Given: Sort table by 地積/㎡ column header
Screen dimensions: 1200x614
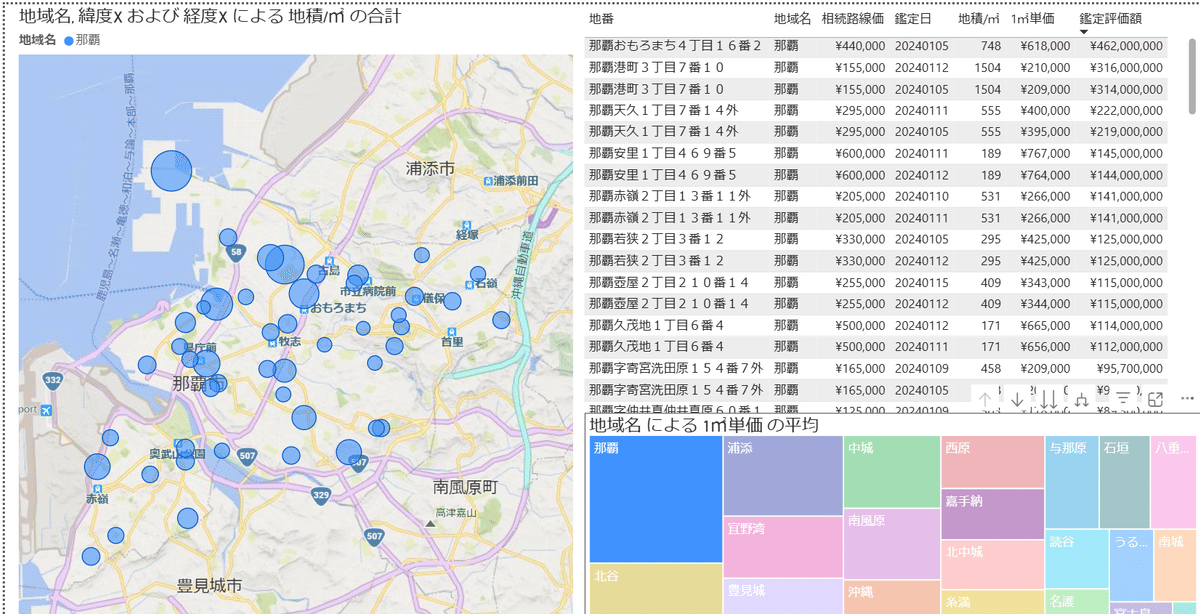Looking at the screenshot, I should (979, 19).
